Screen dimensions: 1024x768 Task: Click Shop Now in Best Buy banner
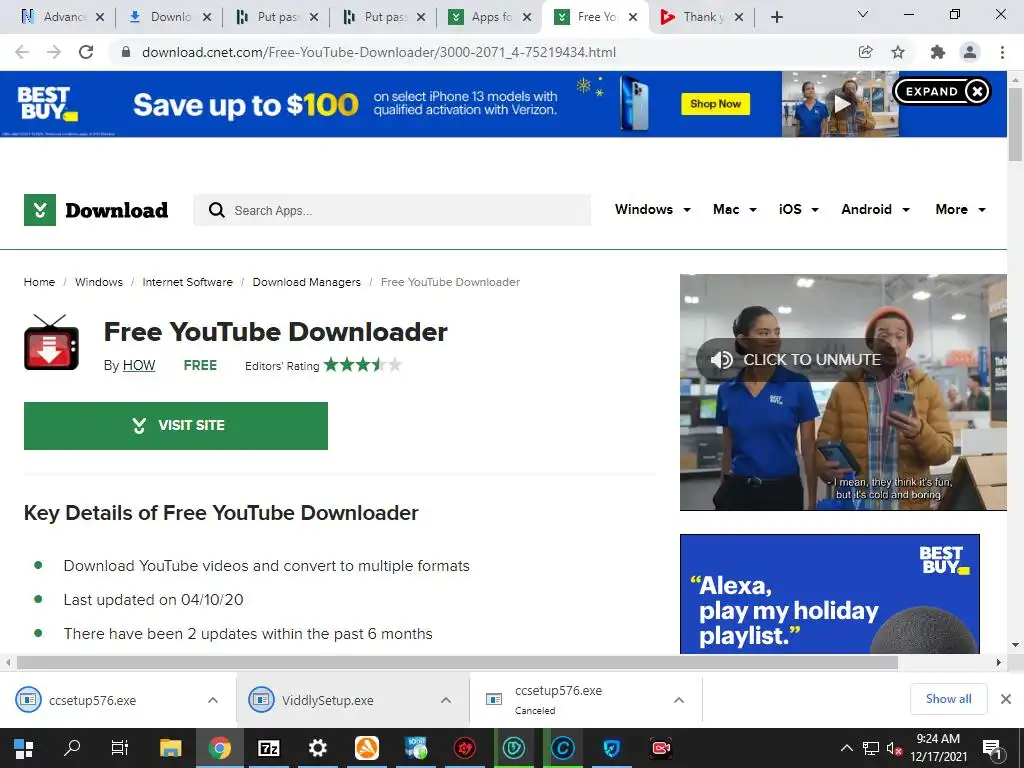click(715, 104)
